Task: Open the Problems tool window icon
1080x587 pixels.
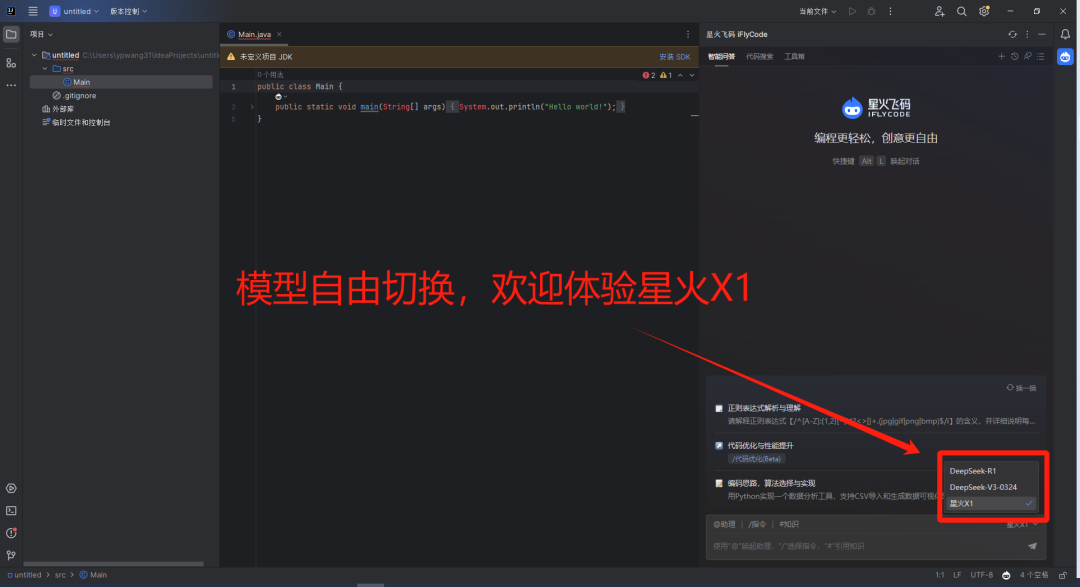Action: point(11,533)
